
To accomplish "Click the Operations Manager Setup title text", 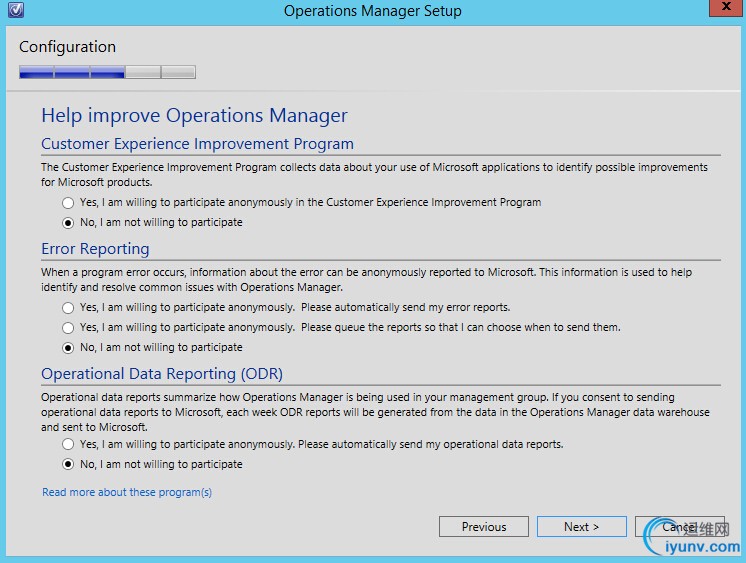I will 373,10.
